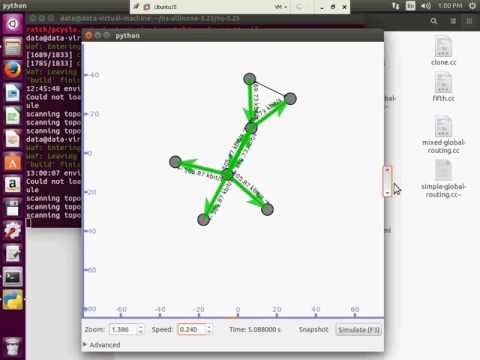
Task: Click the upper-right network node
Action: pos(290,99)
